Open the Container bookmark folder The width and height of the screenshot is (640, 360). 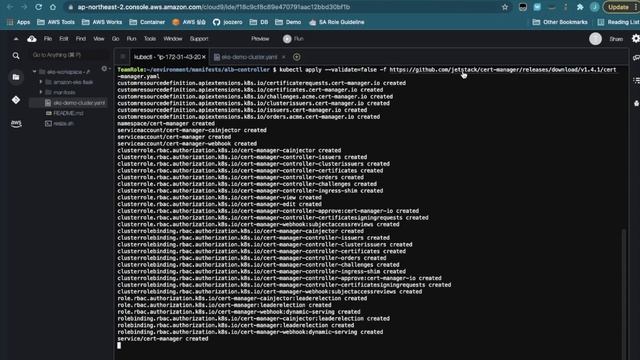point(147,22)
